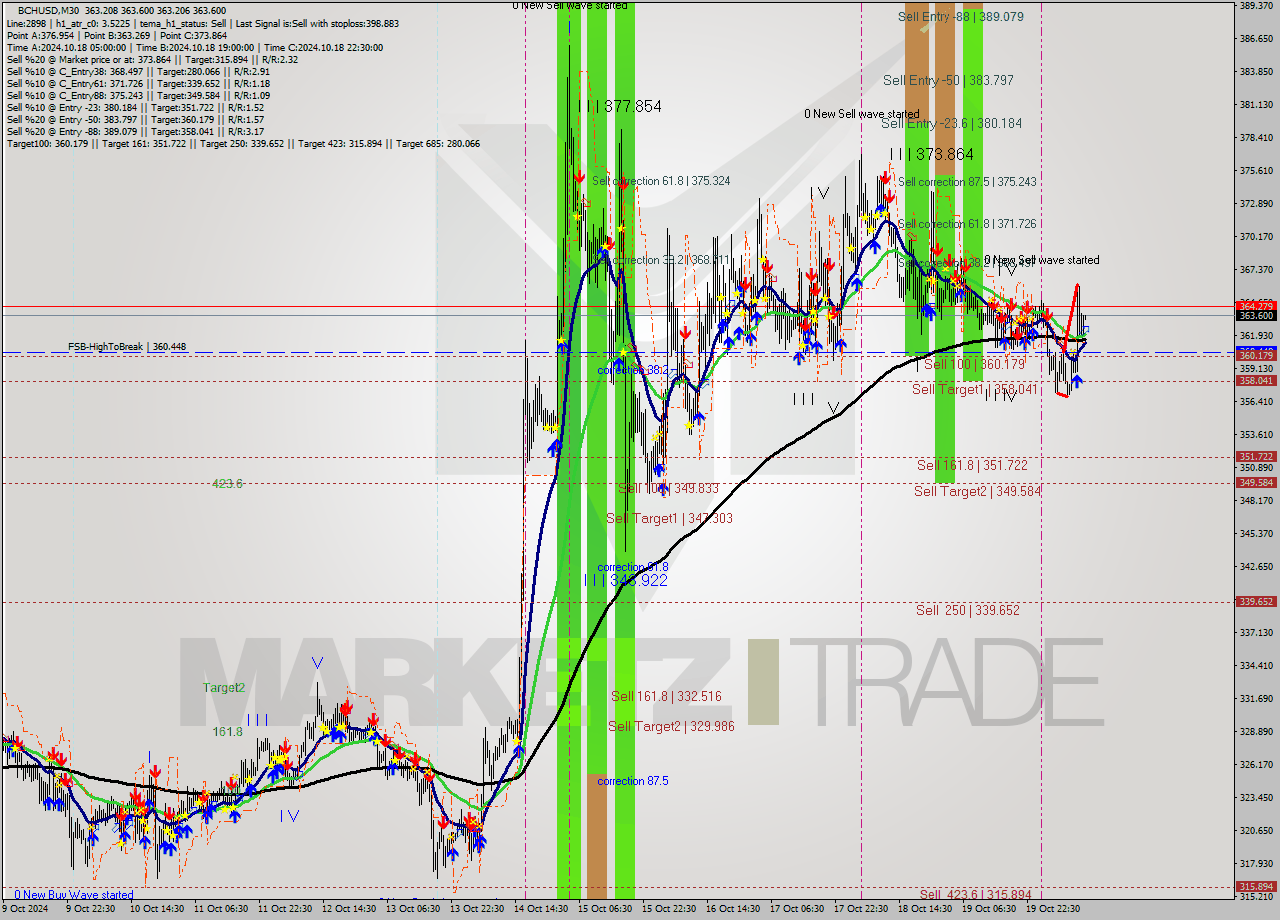Viewport: 1280px width, 920px height.
Task: Select the 360.179 red price axis tag
Action: (1256, 355)
